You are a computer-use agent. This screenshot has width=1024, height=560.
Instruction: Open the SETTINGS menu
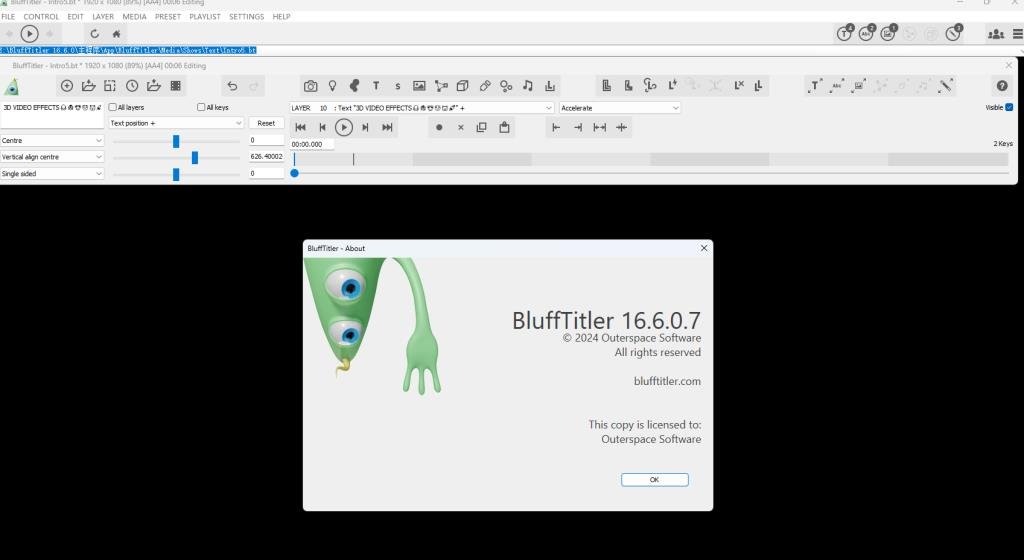[246, 16]
